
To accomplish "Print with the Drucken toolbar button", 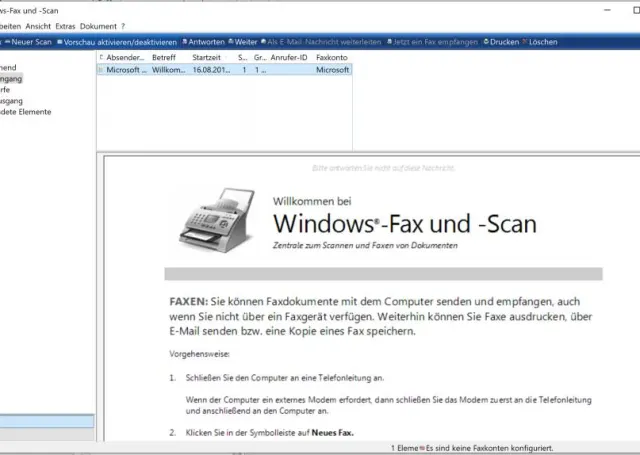I will [x=501, y=42].
